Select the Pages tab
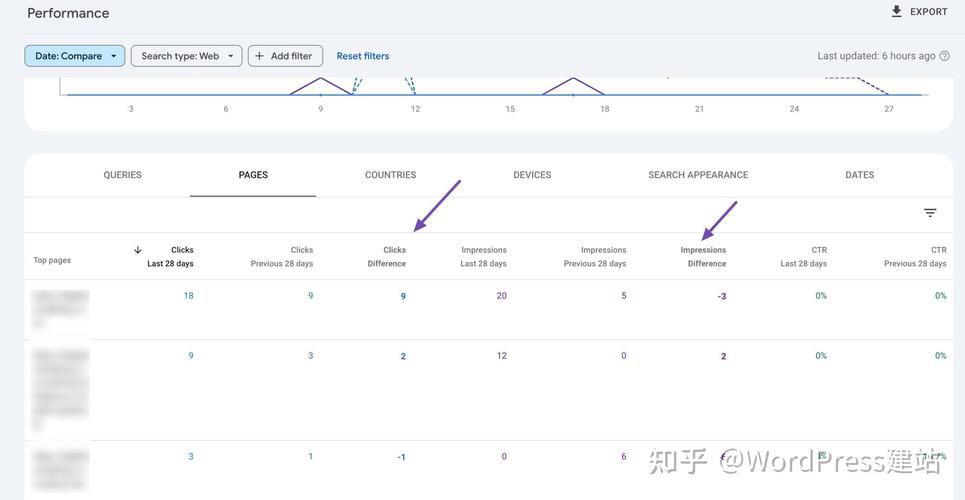Viewport: 965px width, 500px height. click(253, 175)
